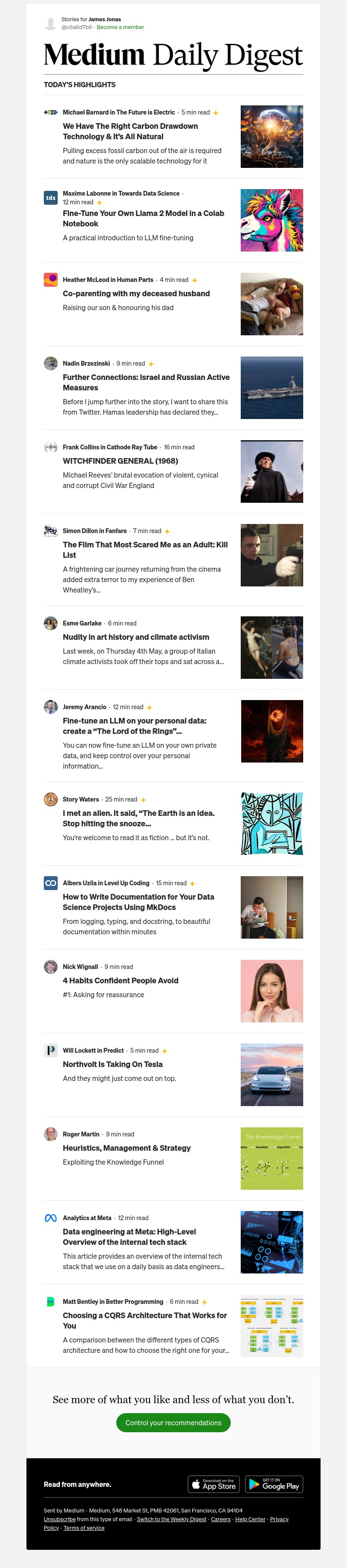Open Nadin Brzezinski's author avatar
347x1568 pixels.
click(x=50, y=363)
